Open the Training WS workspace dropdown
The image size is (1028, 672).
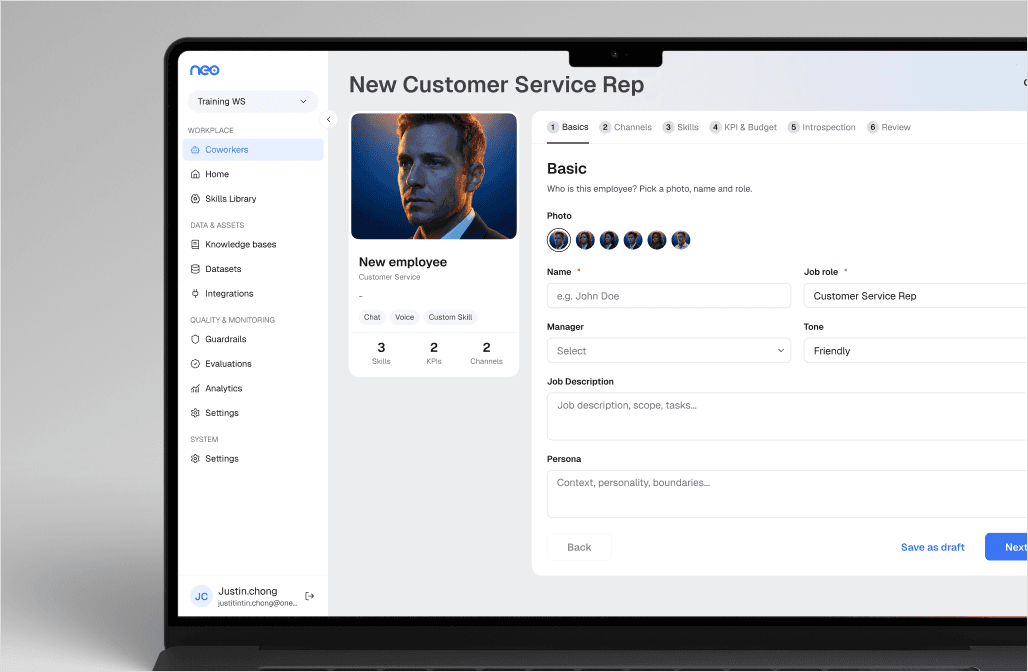(x=252, y=102)
